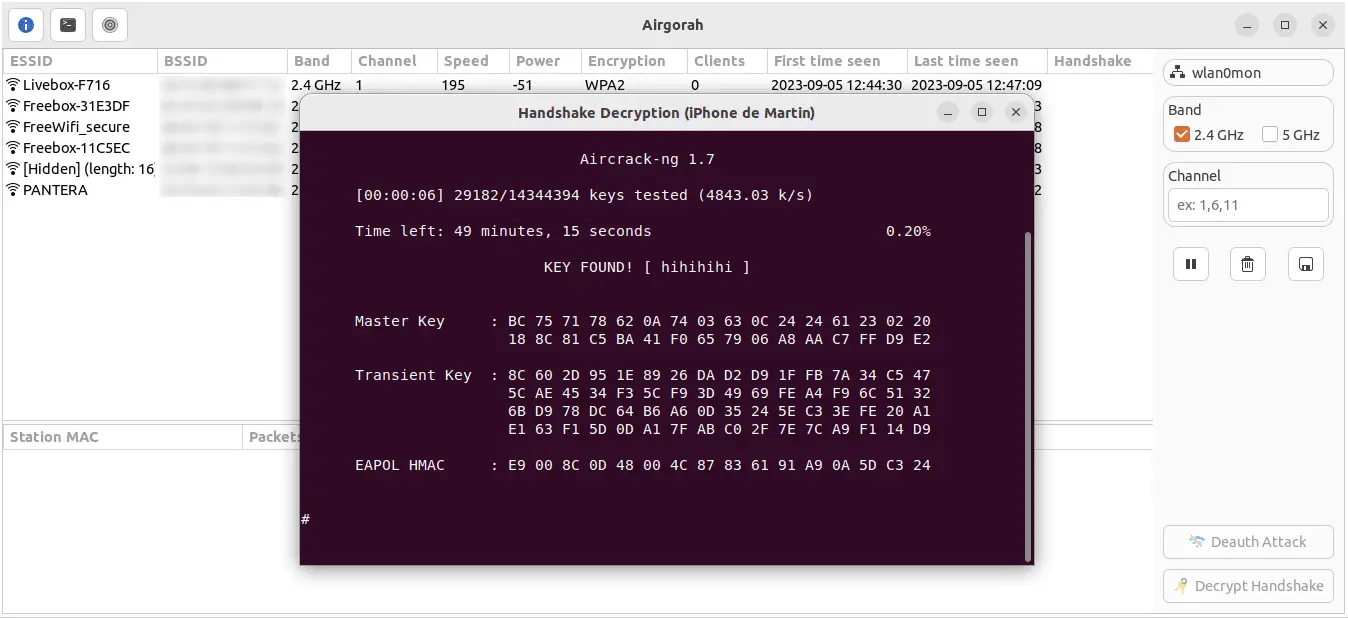Pause scanning with the pause button
This screenshot has width=1348, height=618.
click(1191, 264)
